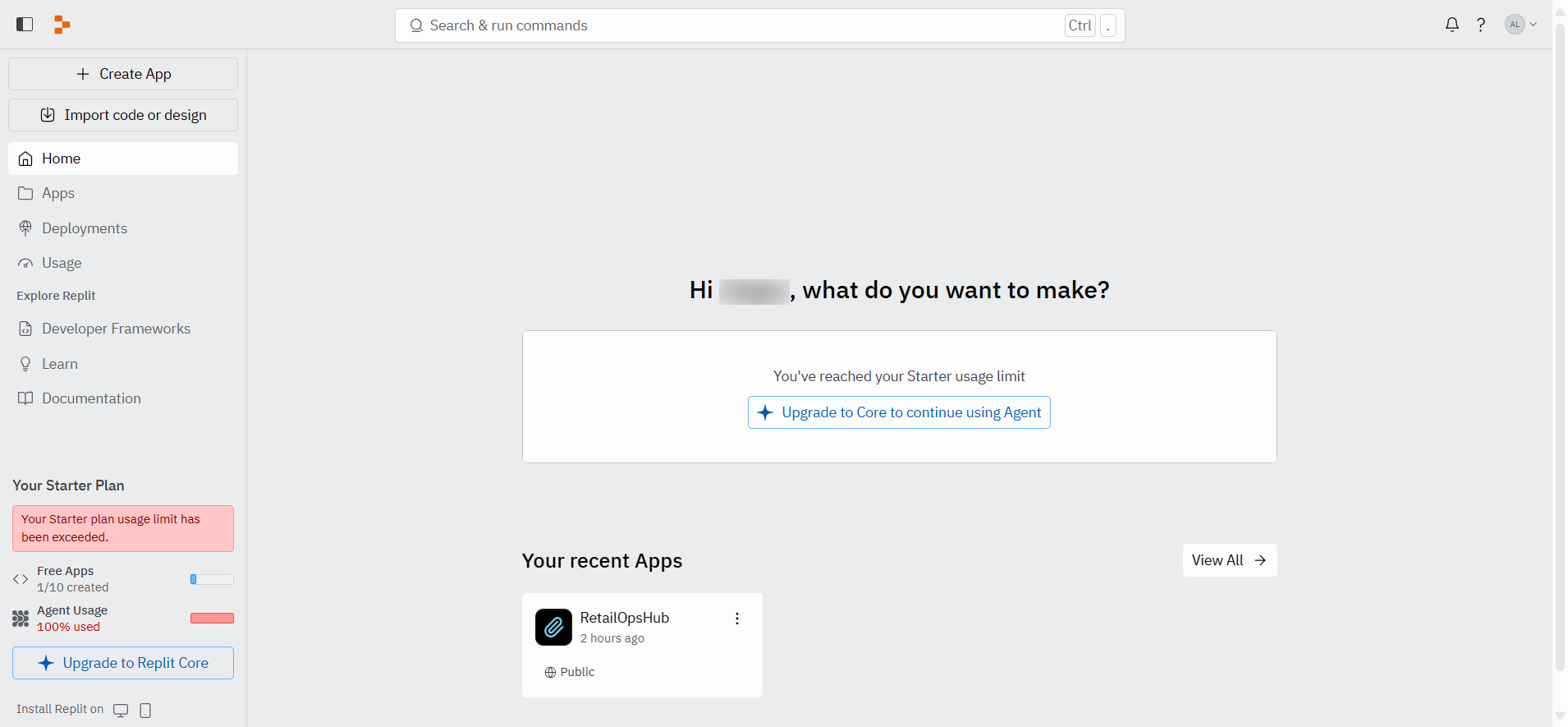Click the Public globe icon on RetailOpsHub
The width and height of the screenshot is (1568, 727).
click(x=550, y=672)
